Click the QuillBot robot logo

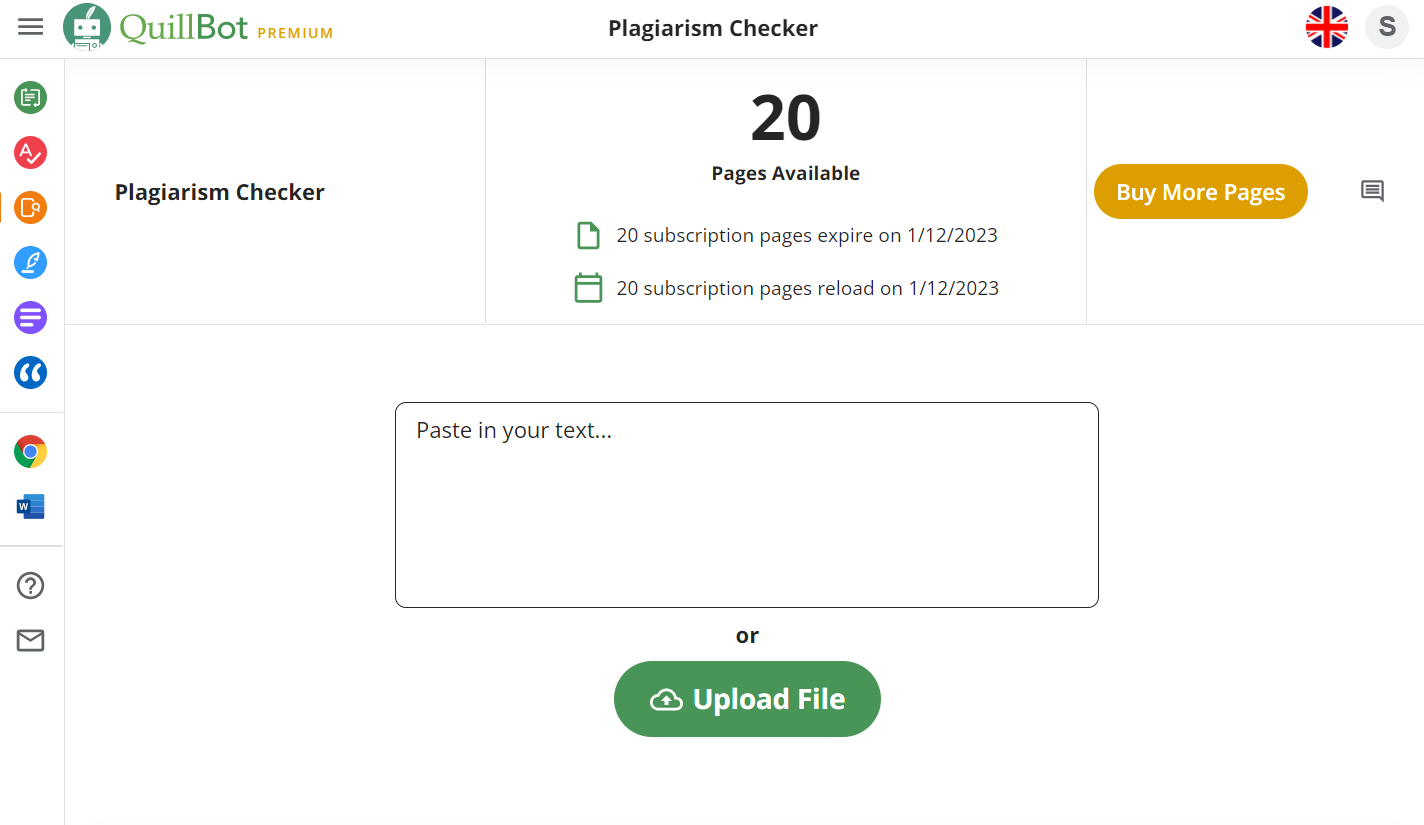(x=86, y=26)
